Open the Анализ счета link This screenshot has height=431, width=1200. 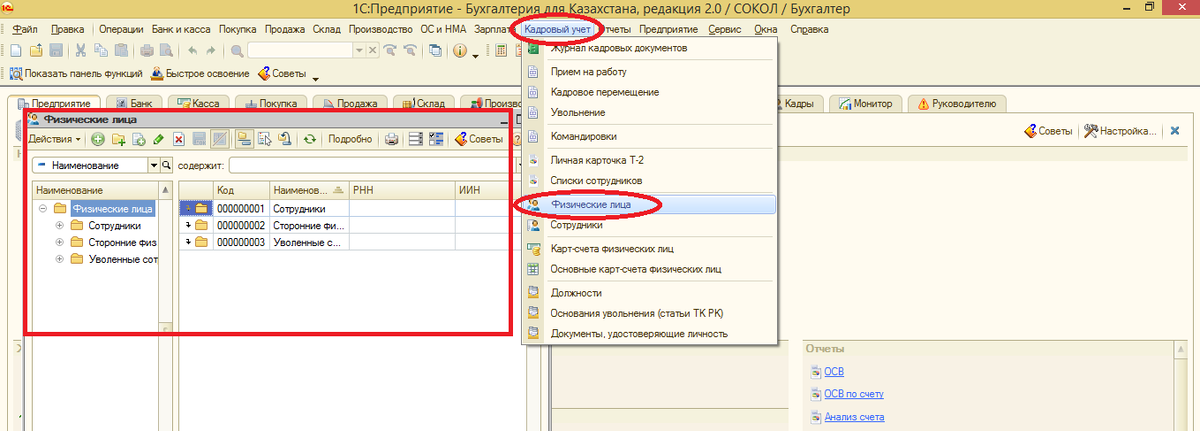[x=854, y=417]
